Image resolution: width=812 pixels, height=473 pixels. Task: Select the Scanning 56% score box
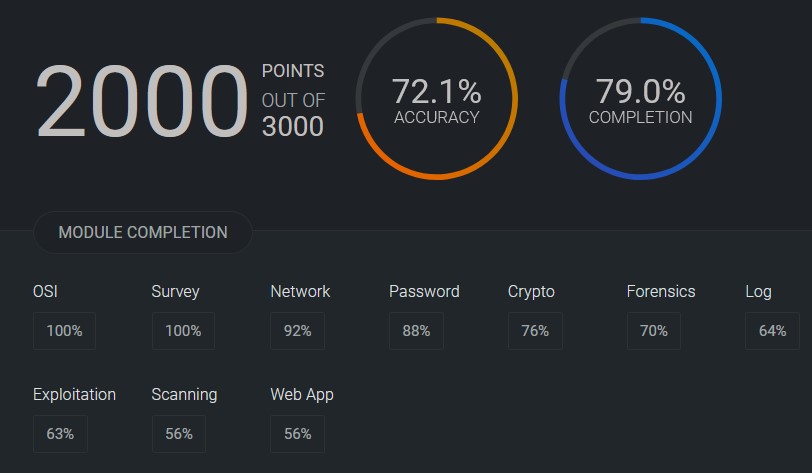coord(179,434)
